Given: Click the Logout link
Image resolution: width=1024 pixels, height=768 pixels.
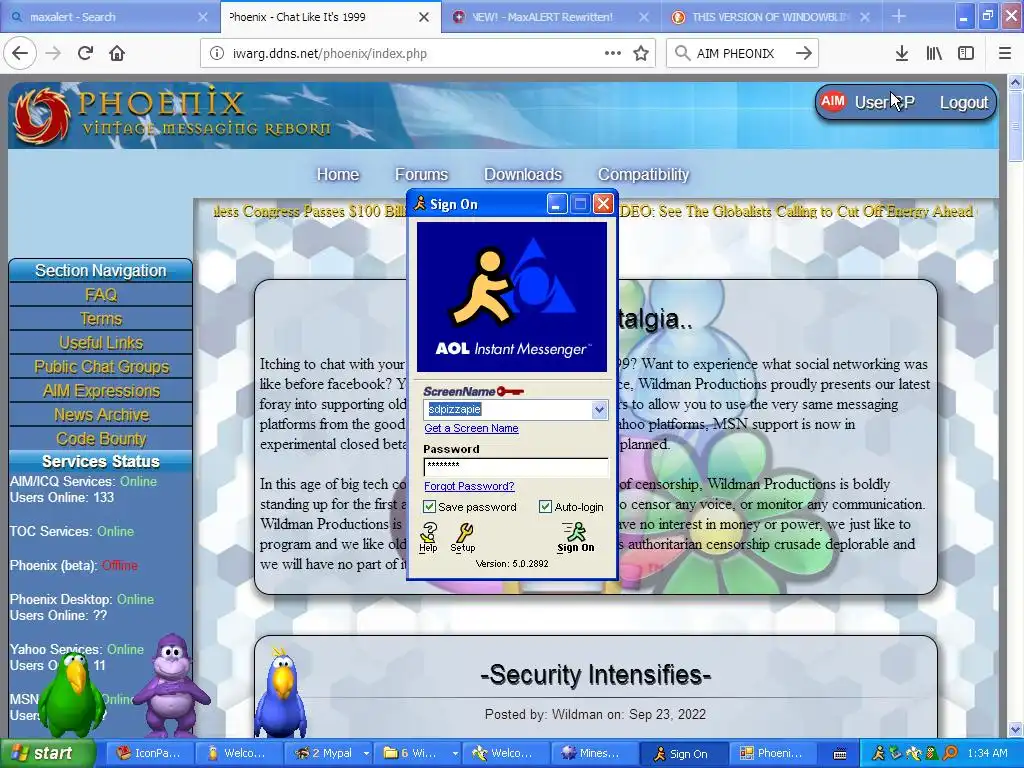Looking at the screenshot, I should pyautogui.click(x=964, y=103).
